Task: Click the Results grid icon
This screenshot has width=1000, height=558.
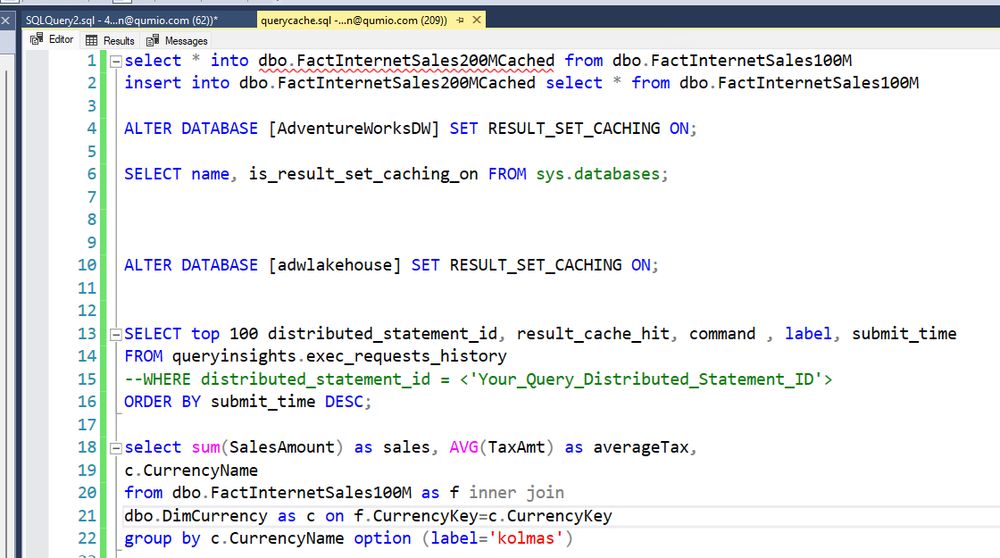Action: pyautogui.click(x=92, y=41)
